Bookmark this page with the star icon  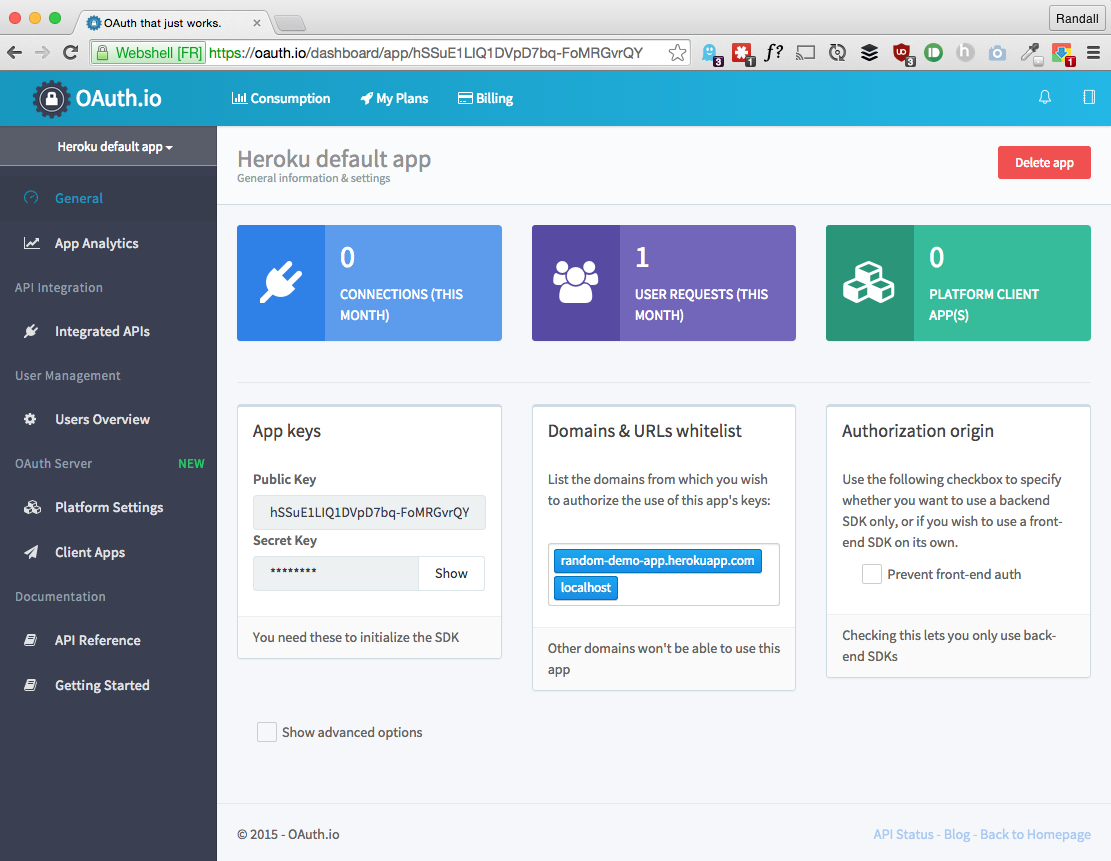click(677, 52)
